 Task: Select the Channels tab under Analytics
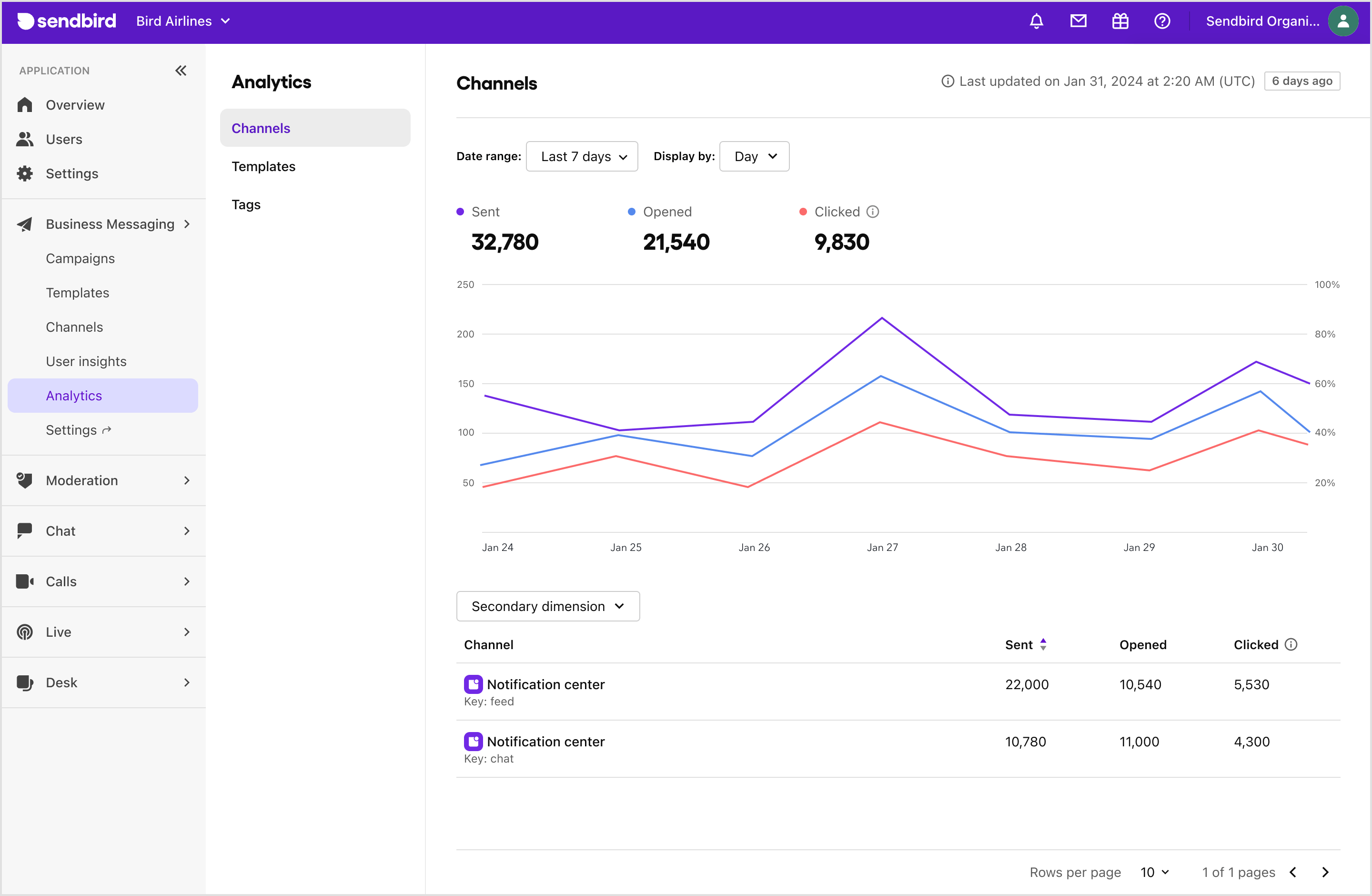[x=315, y=128]
